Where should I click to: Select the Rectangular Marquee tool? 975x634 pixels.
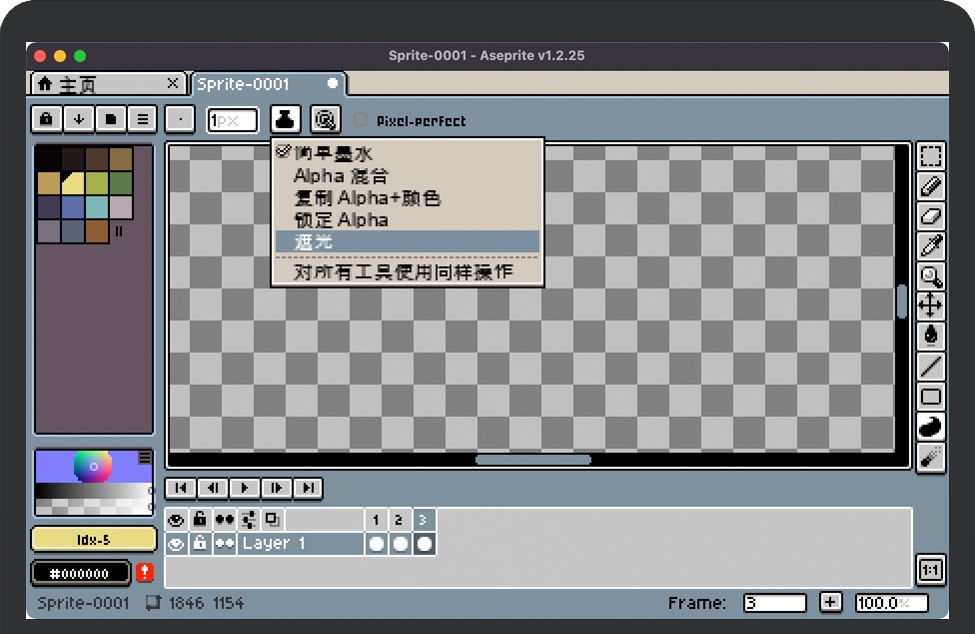931,156
